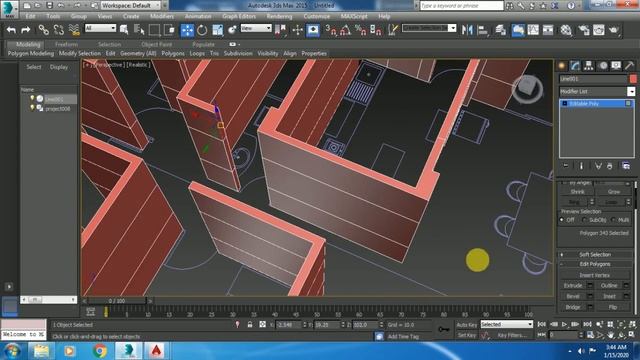Activate the Select and Rotate tool
This screenshot has height=360, width=640.
tap(202, 30)
